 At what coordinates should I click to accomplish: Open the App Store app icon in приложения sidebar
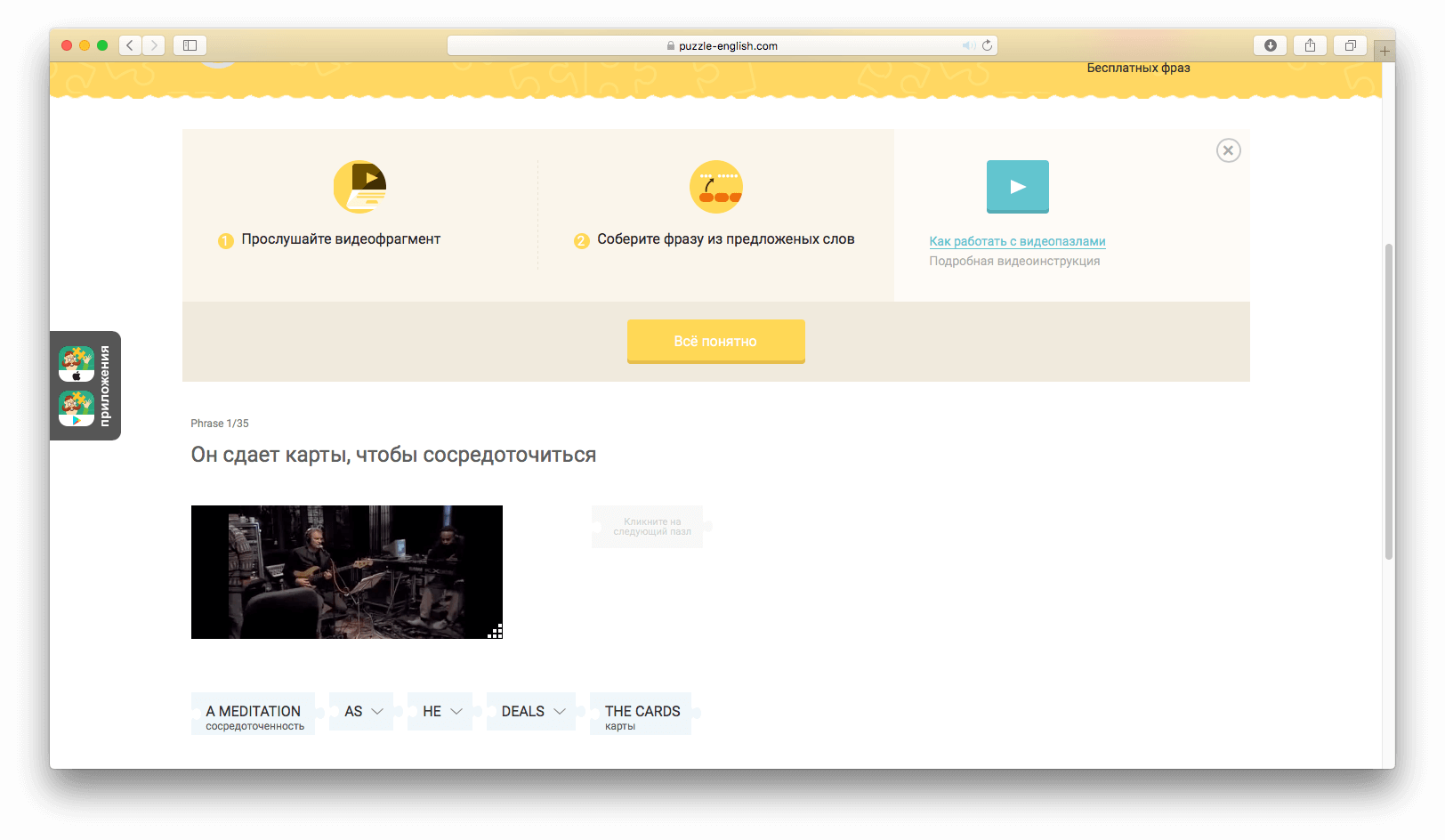(76, 363)
